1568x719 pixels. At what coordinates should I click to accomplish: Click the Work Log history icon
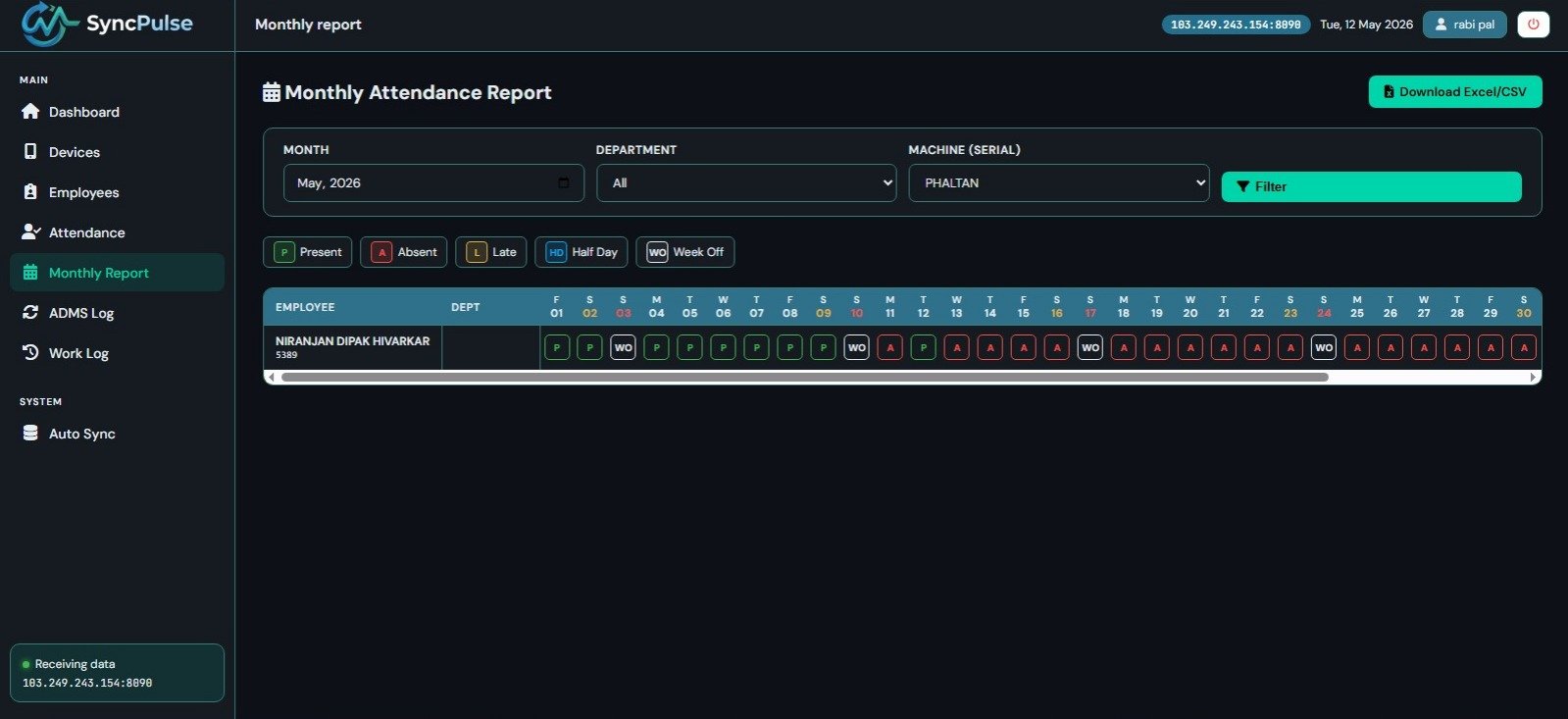pos(30,352)
